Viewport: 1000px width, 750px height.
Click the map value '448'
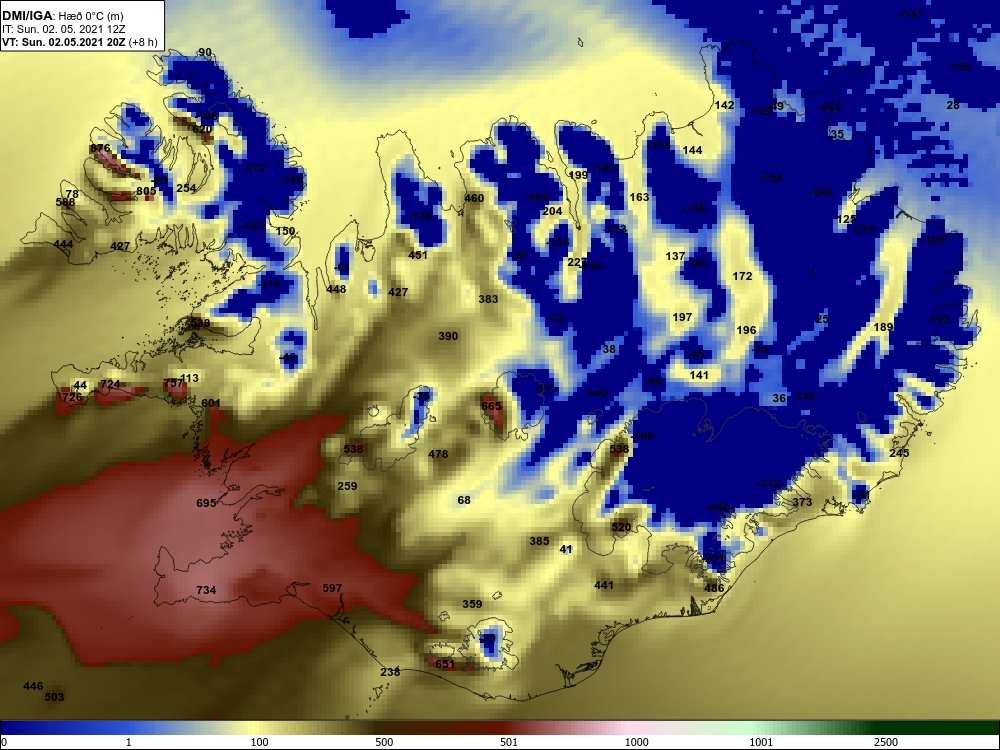tap(336, 289)
